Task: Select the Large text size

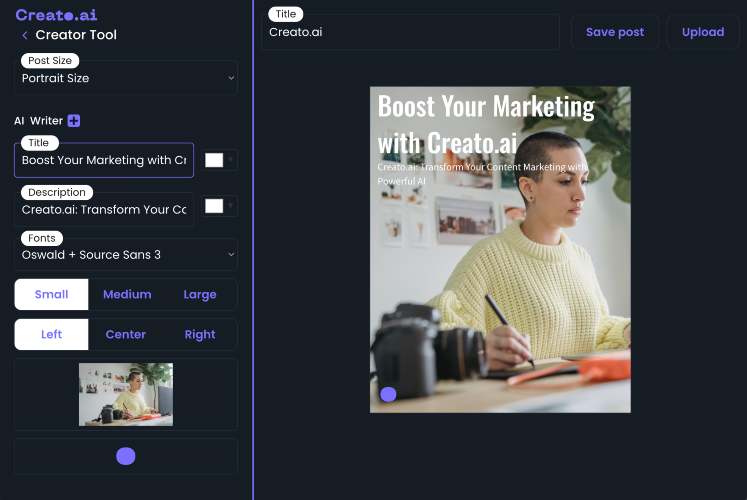Action: pyautogui.click(x=200, y=294)
